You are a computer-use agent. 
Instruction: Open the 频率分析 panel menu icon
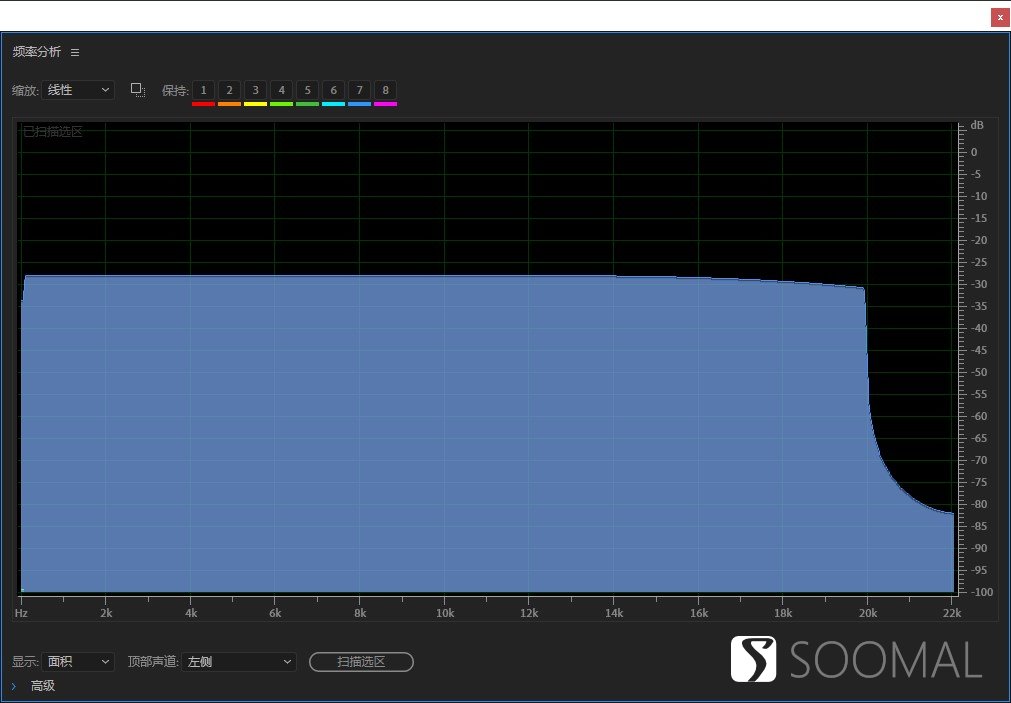(x=75, y=52)
